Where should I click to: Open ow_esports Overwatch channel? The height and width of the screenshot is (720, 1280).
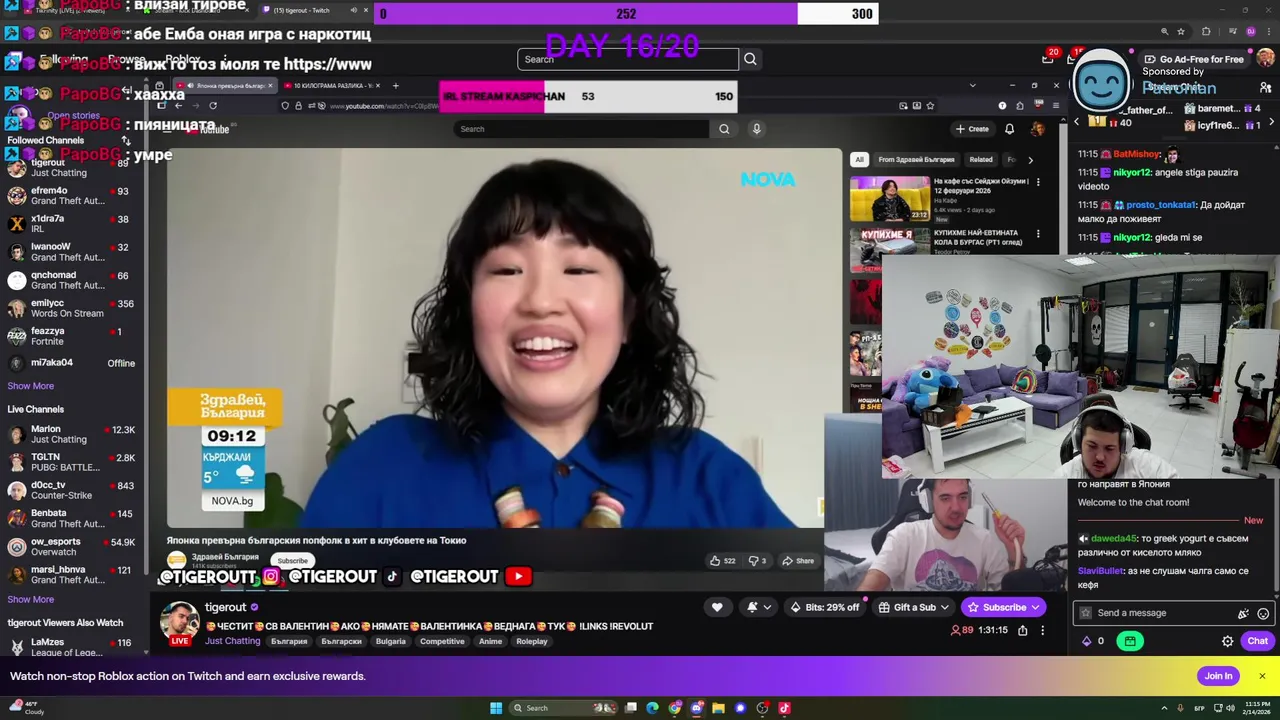70,546
